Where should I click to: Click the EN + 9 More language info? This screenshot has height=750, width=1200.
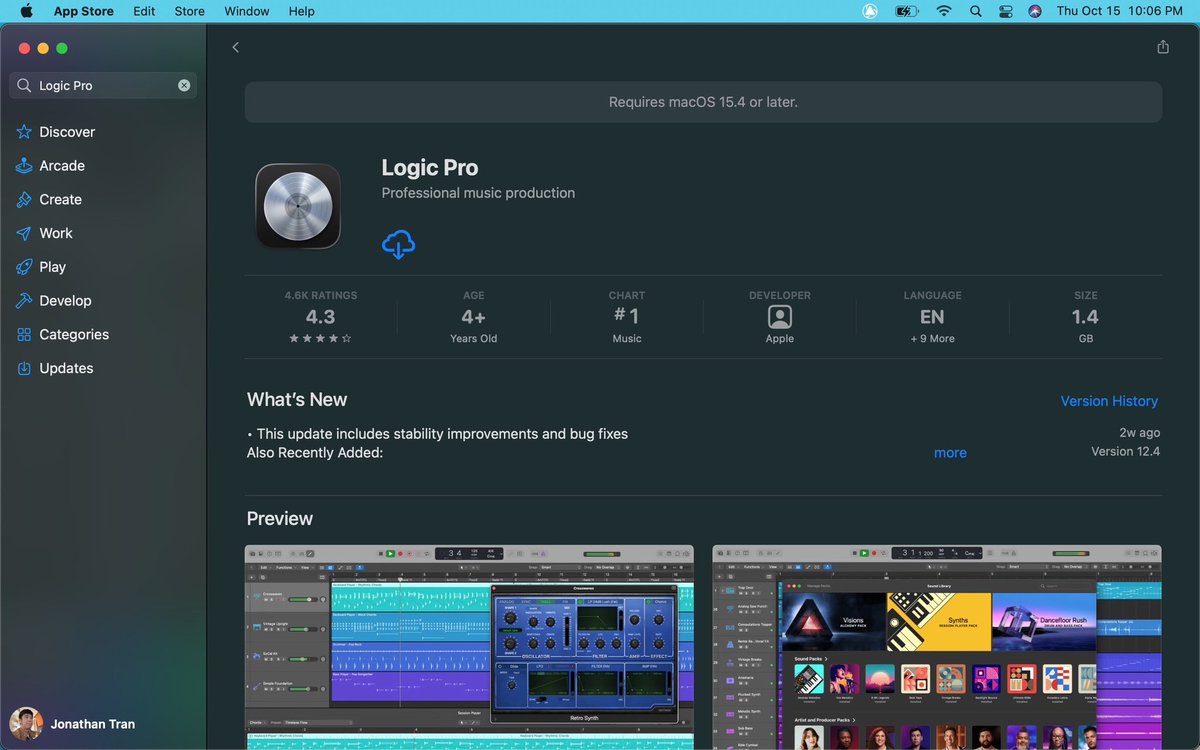[x=932, y=317]
